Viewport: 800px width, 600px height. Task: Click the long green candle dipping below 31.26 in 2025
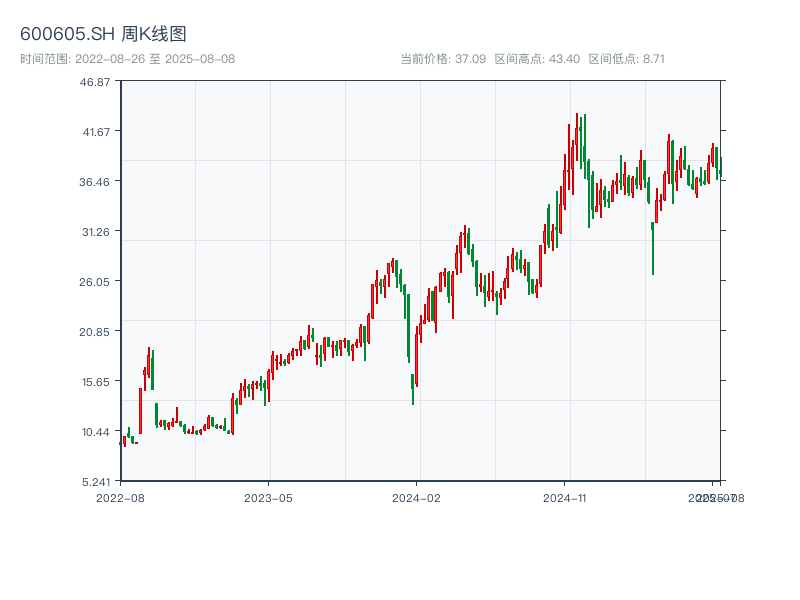pyautogui.click(x=653, y=248)
